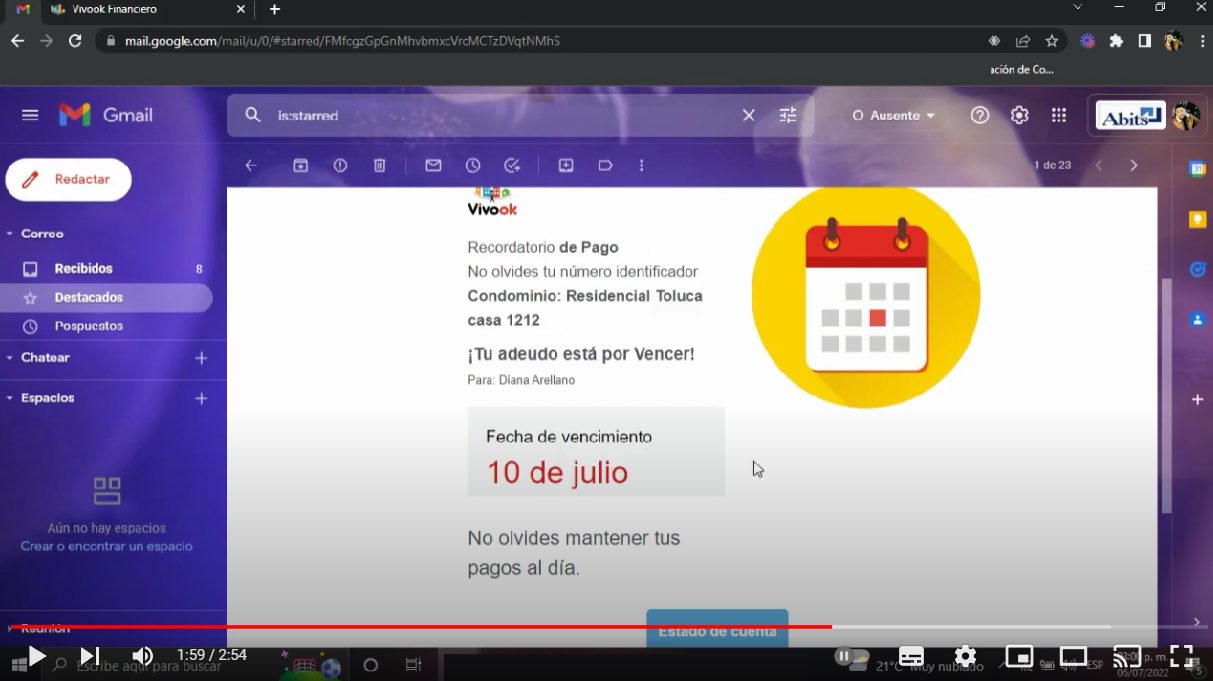This screenshot has height=681, width=1213.
Task: Go to the newer email chevron
Action: point(1099,165)
